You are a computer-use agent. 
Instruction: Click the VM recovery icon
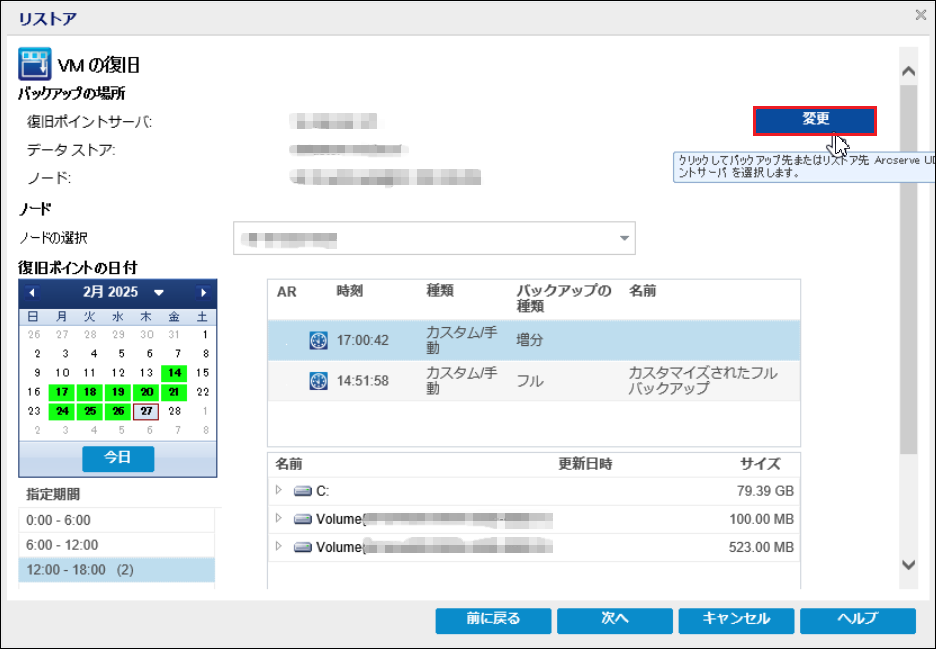click(35, 63)
